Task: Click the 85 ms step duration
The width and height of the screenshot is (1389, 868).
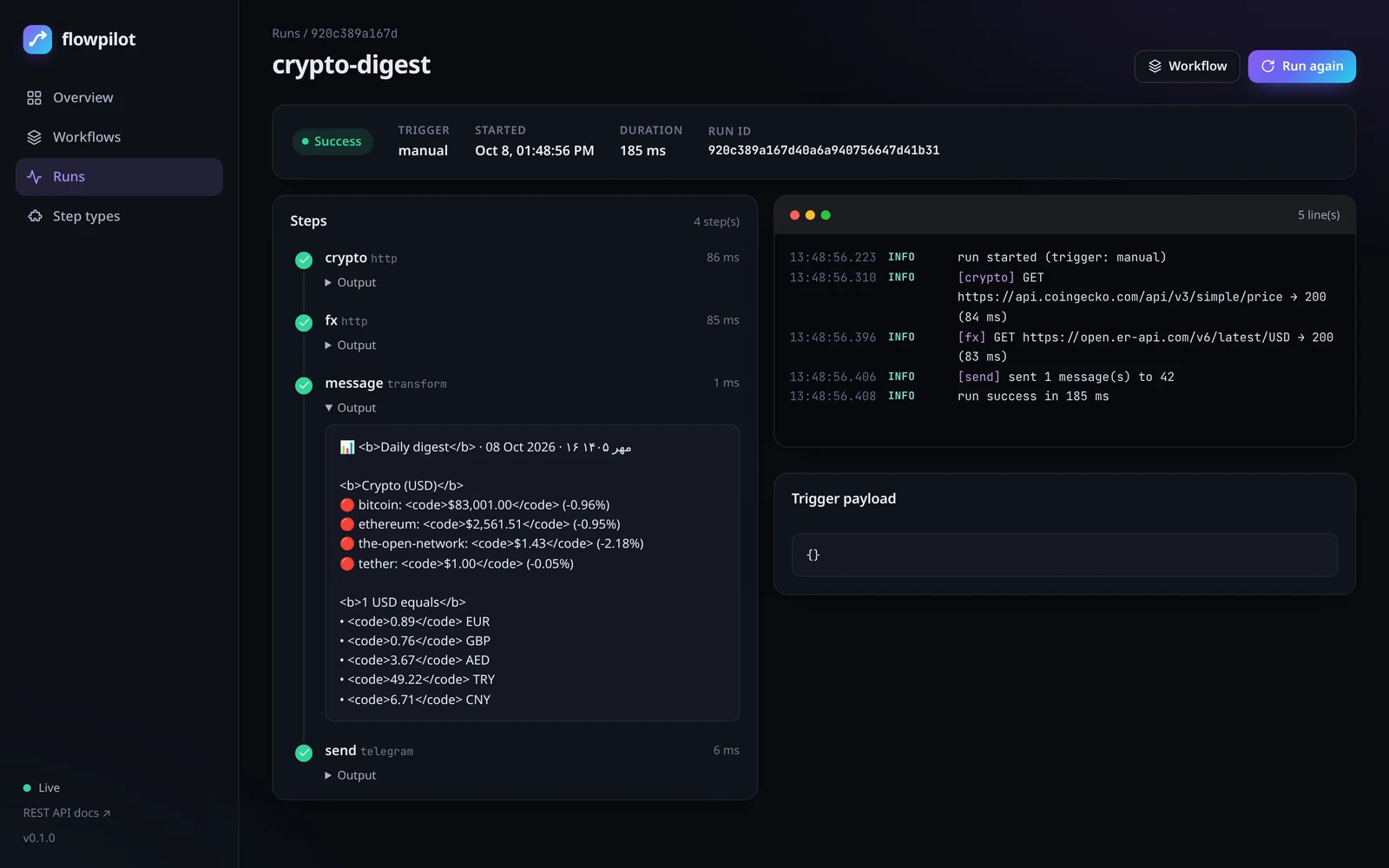Action: [723, 320]
